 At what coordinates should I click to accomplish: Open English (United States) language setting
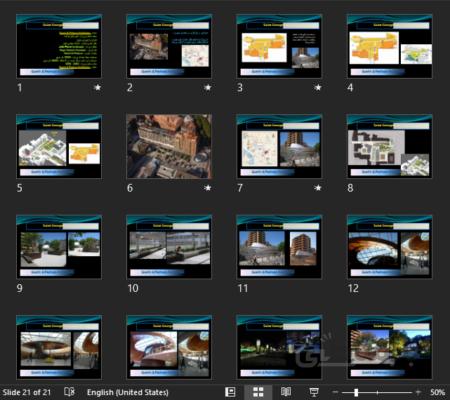point(128,392)
